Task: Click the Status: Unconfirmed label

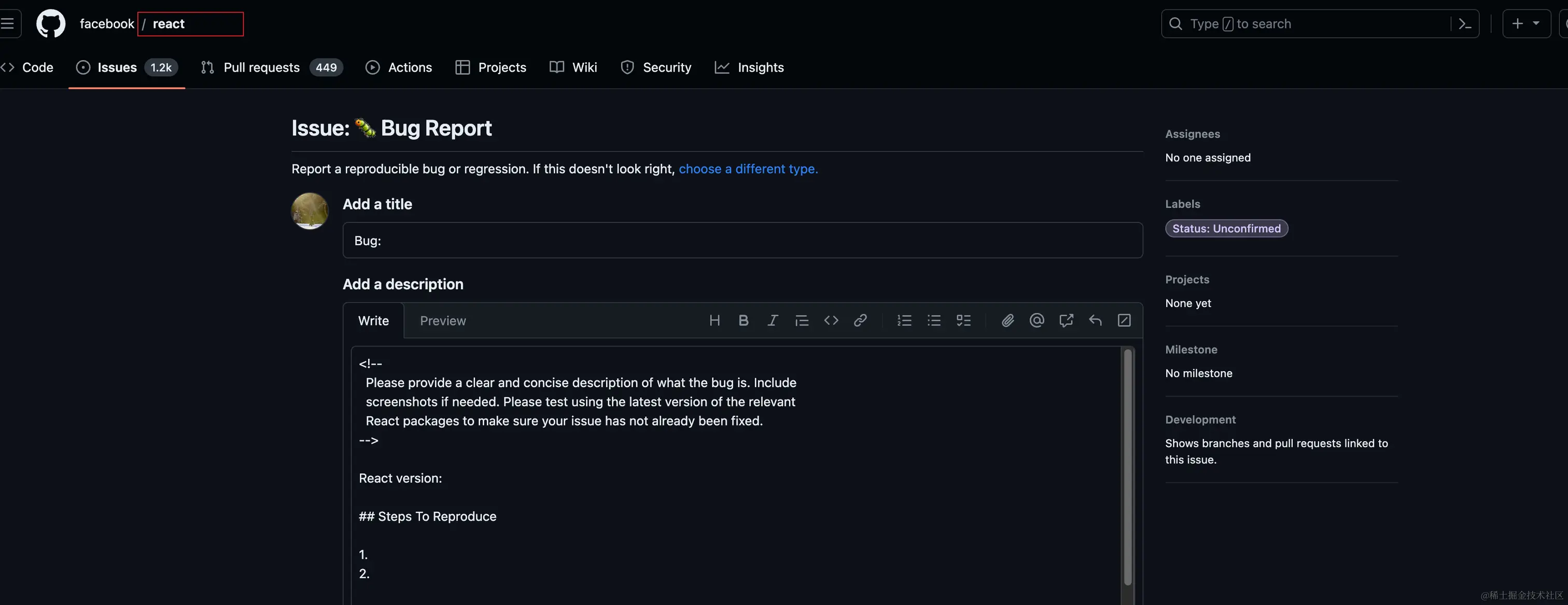Action: point(1226,228)
